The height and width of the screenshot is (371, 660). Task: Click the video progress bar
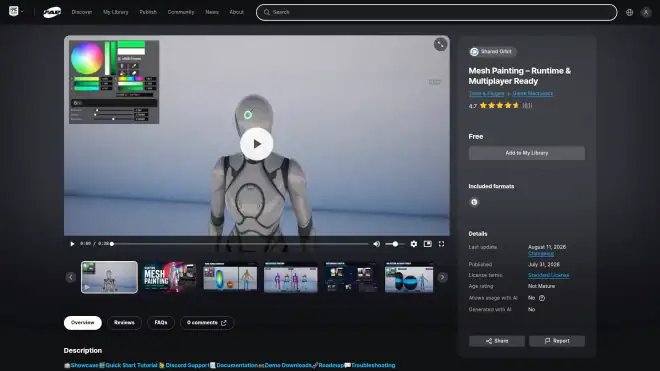240,244
